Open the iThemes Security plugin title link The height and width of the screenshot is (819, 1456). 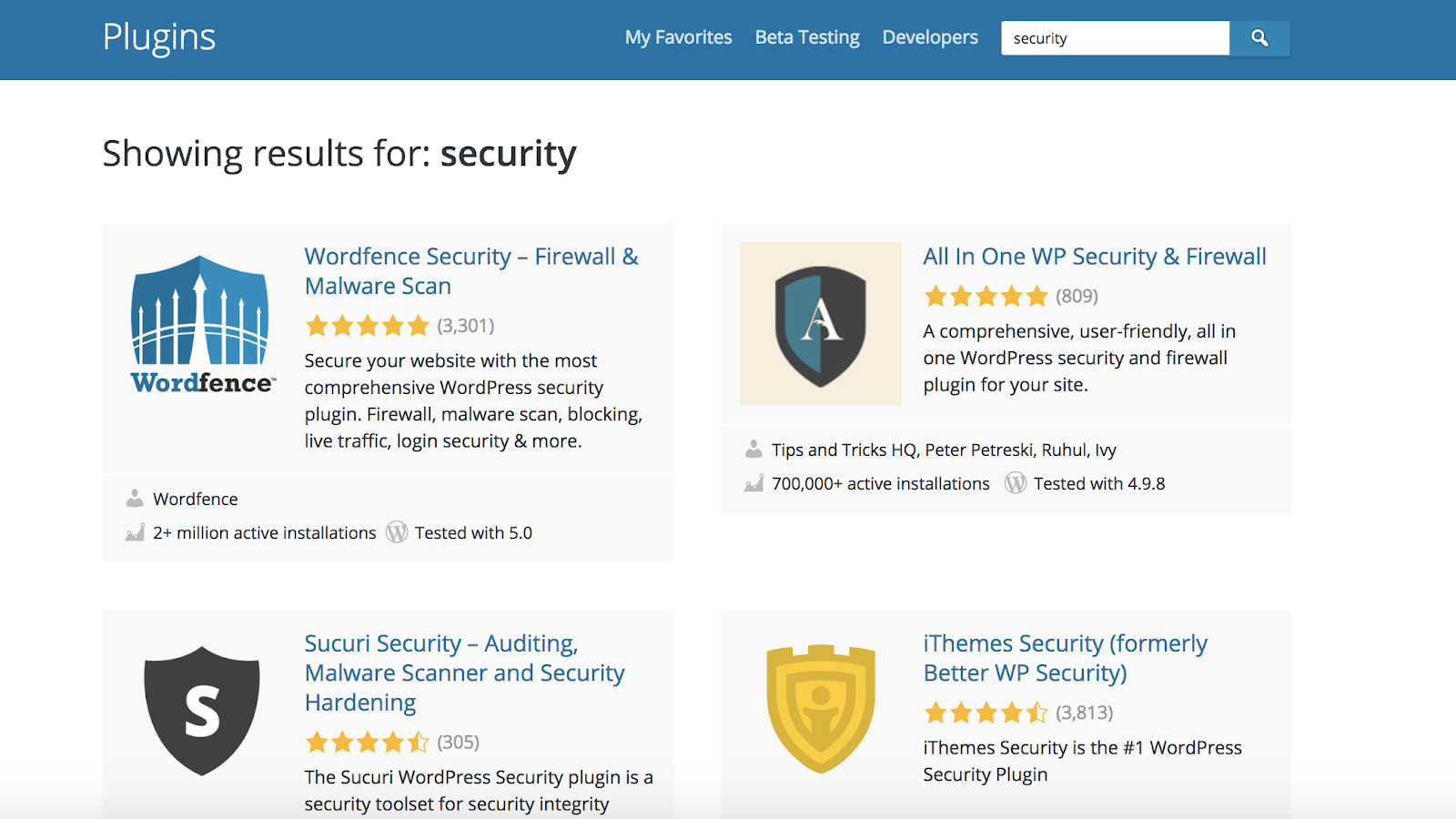coord(1065,658)
